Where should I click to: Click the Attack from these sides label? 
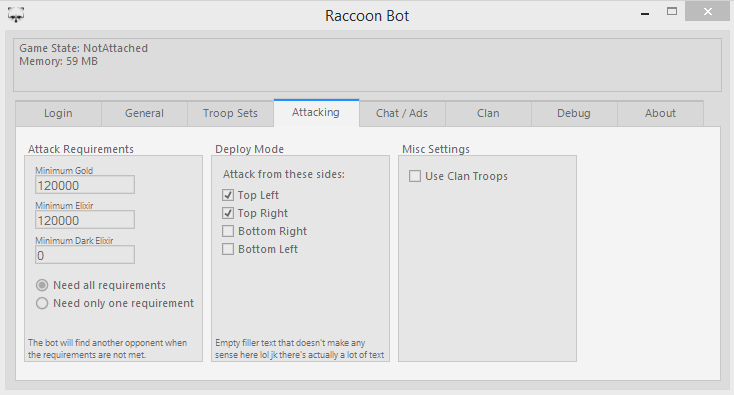click(284, 174)
